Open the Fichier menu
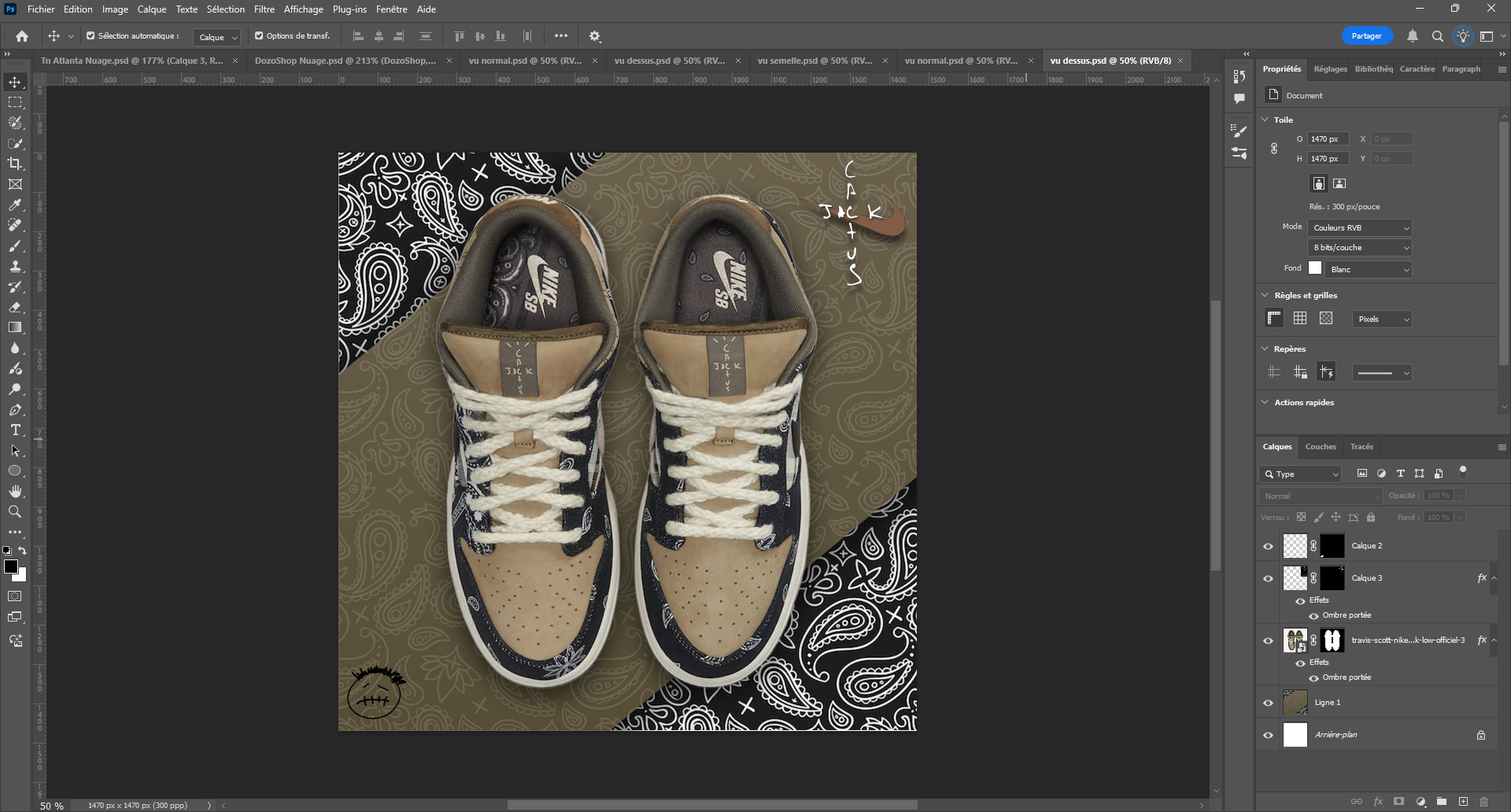Image resolution: width=1511 pixels, height=812 pixels. [x=41, y=9]
